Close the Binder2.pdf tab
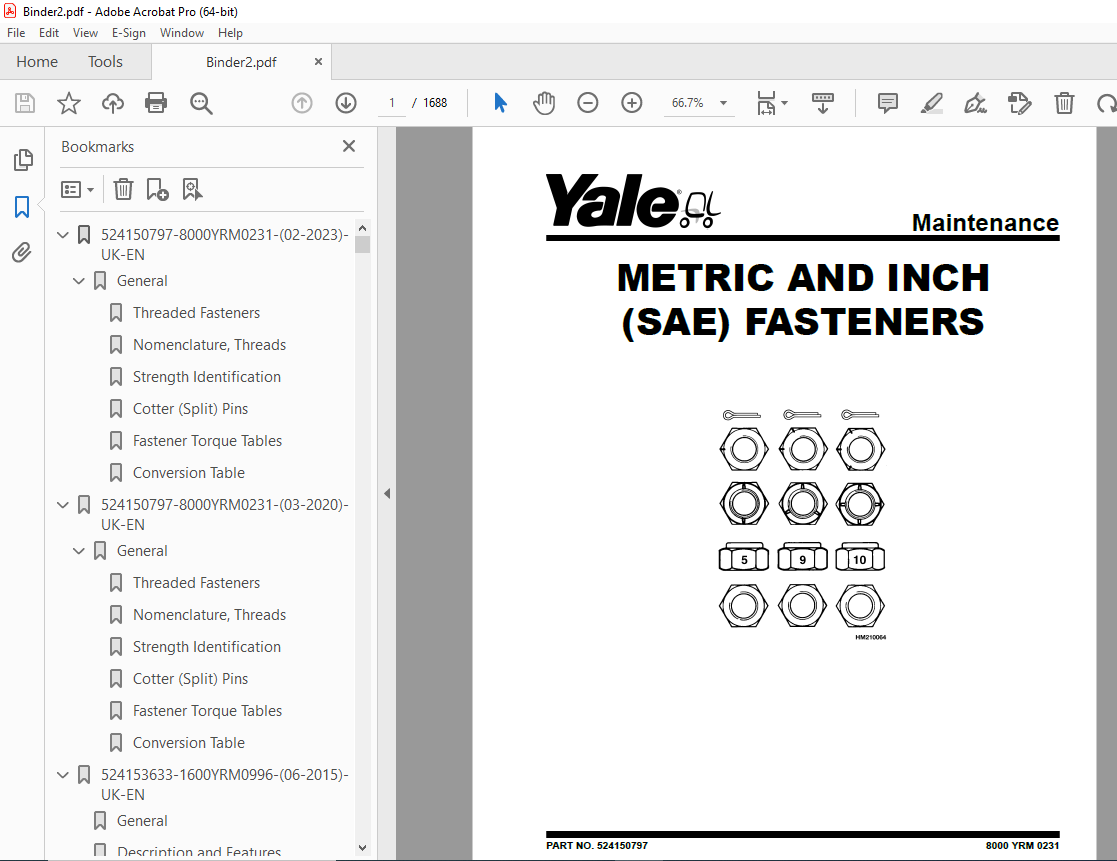 [318, 62]
